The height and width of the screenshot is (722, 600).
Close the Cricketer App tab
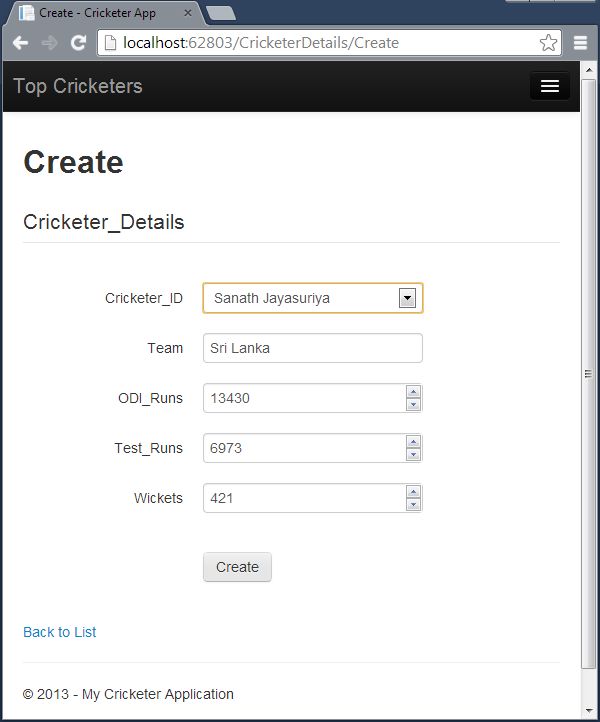187,13
